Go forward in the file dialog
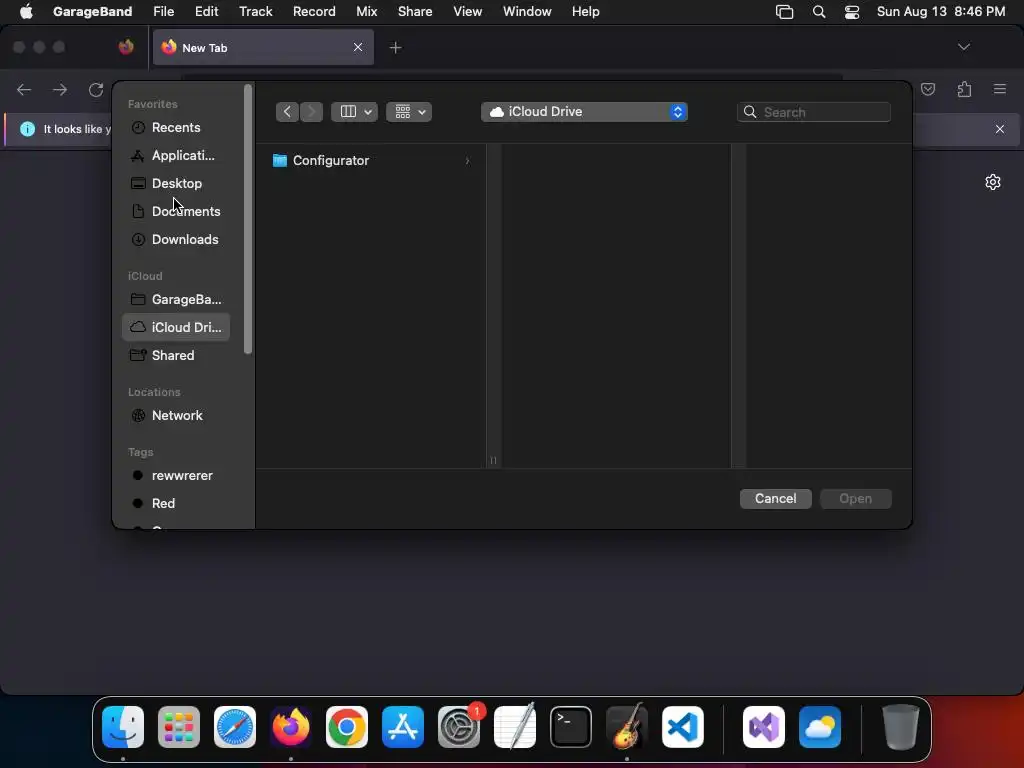 click(312, 112)
